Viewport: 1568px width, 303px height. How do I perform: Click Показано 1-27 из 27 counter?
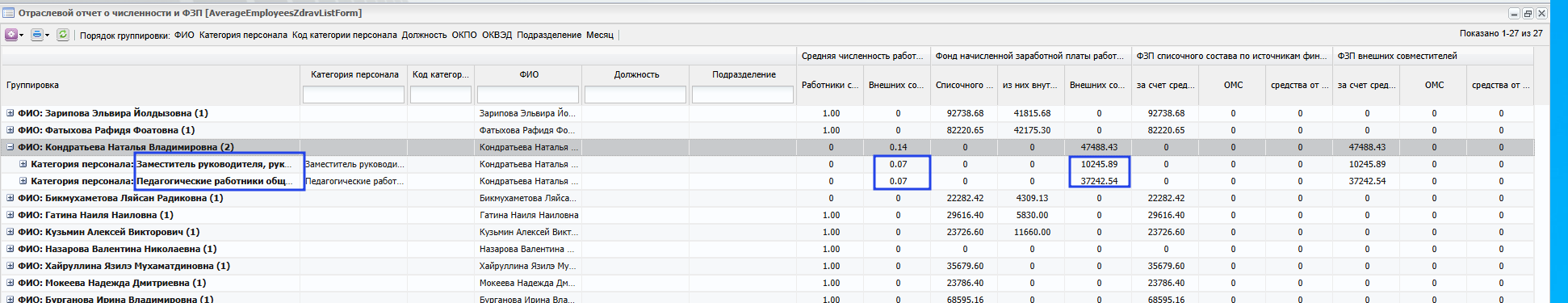1501,34
